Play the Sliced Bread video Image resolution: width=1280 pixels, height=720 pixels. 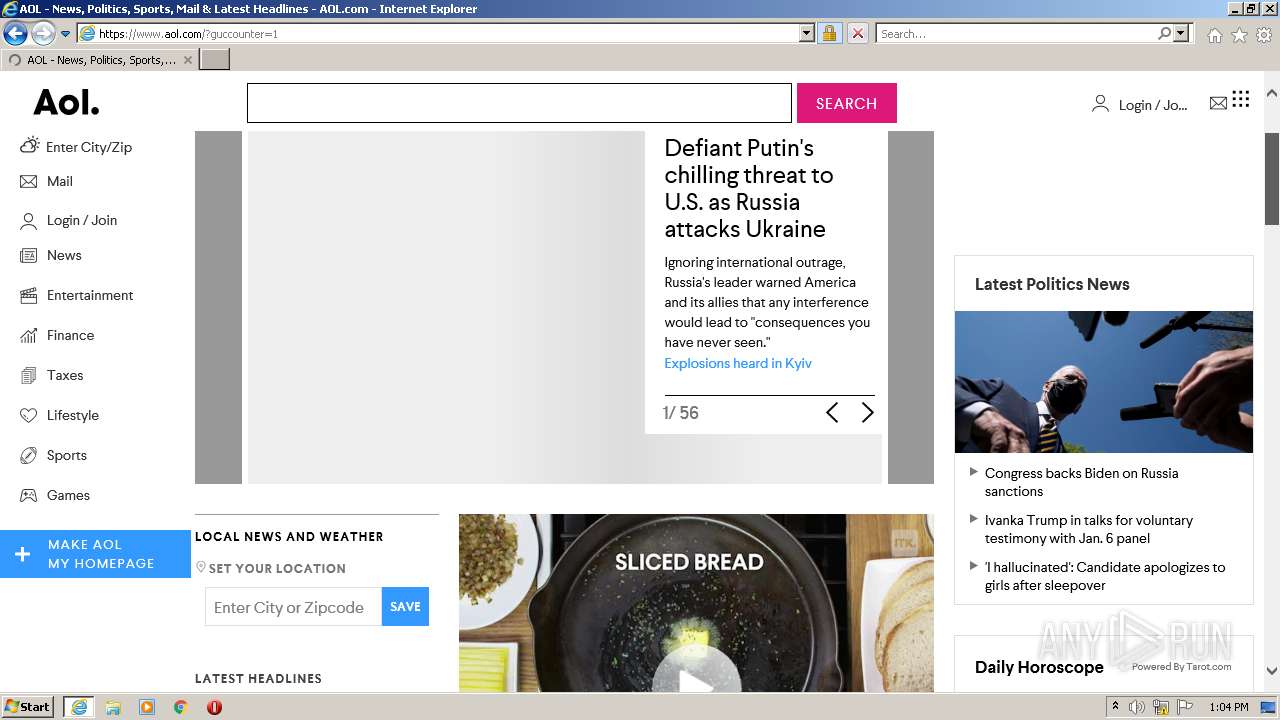[696, 679]
